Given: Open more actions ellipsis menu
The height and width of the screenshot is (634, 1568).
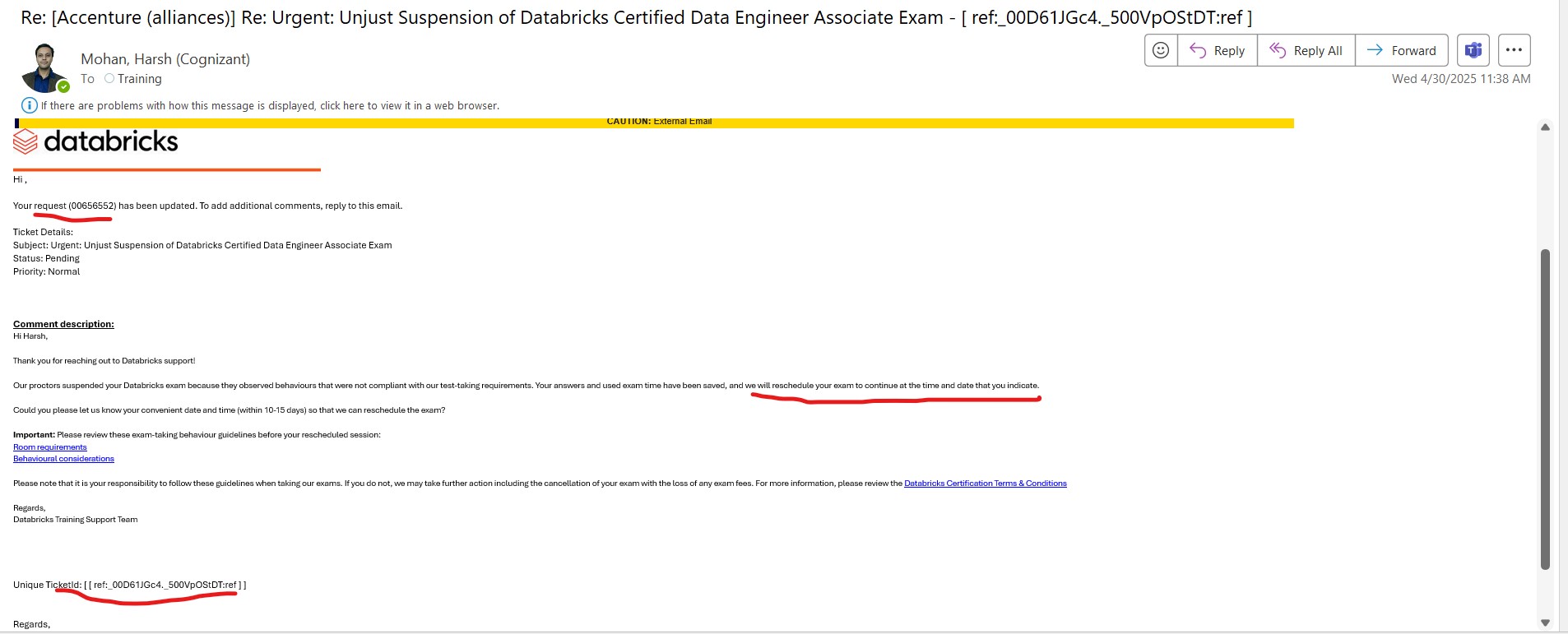Looking at the screenshot, I should [x=1515, y=50].
